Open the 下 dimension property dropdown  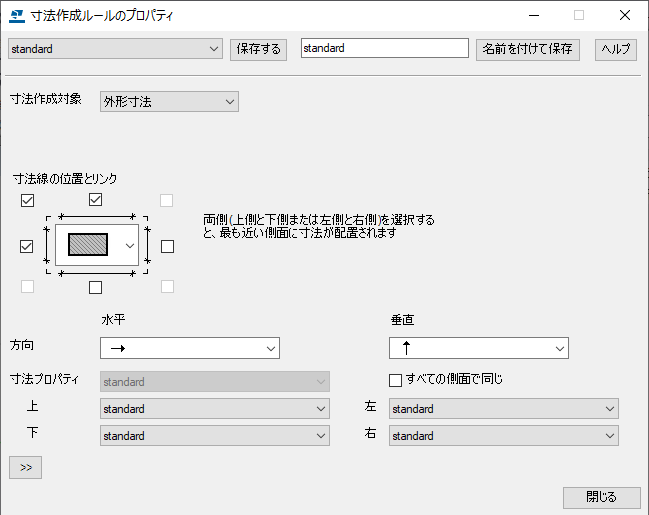pos(215,436)
